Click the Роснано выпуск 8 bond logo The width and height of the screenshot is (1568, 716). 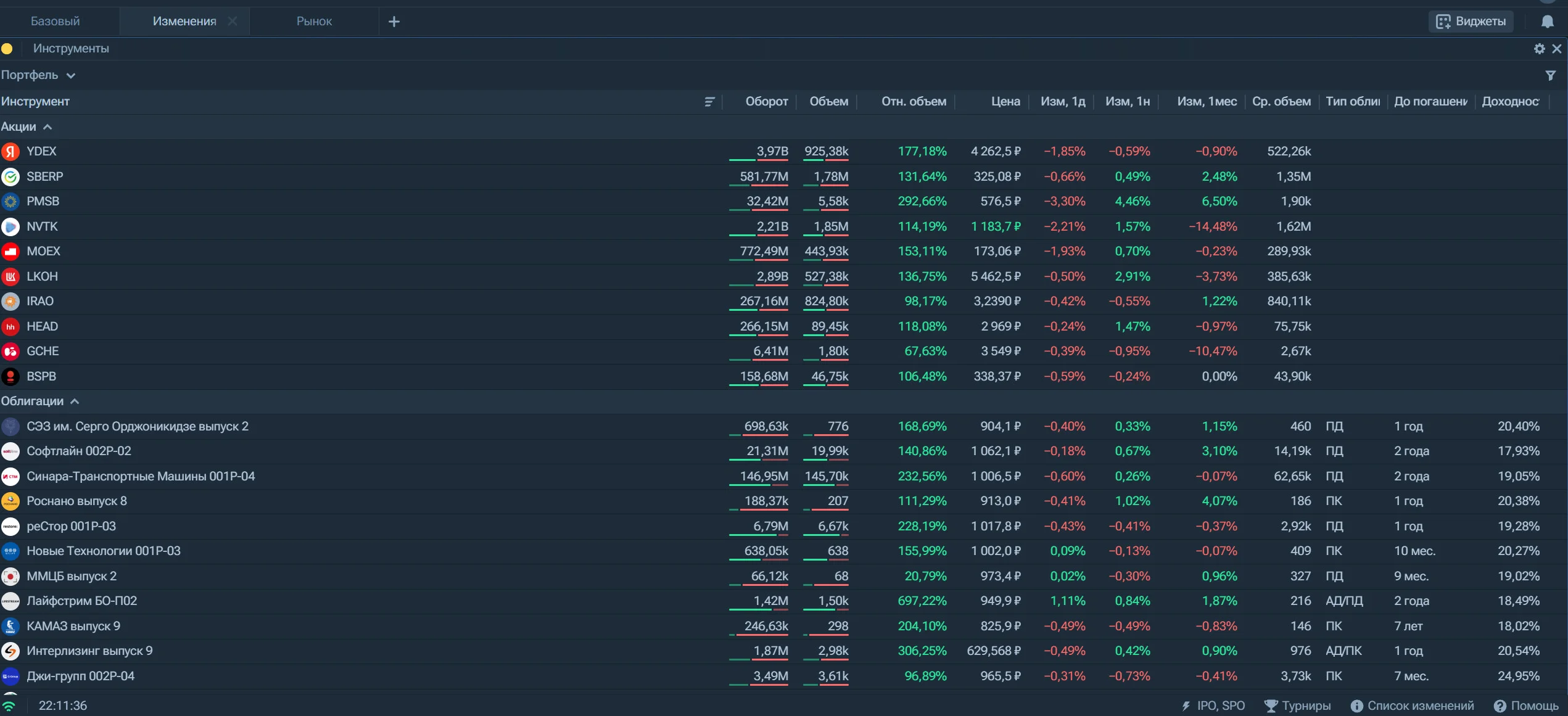10,501
